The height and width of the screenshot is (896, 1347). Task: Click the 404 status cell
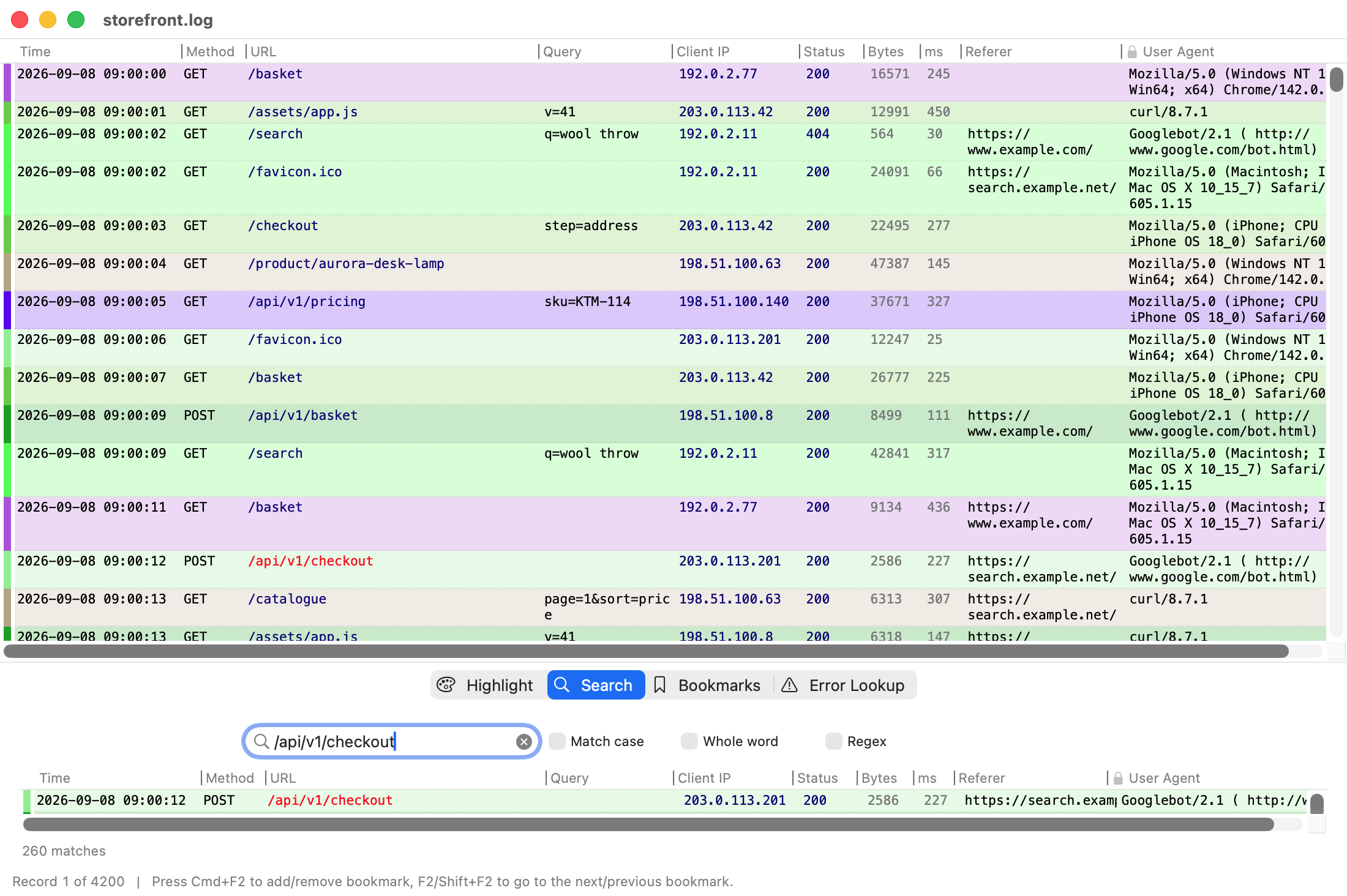(817, 134)
